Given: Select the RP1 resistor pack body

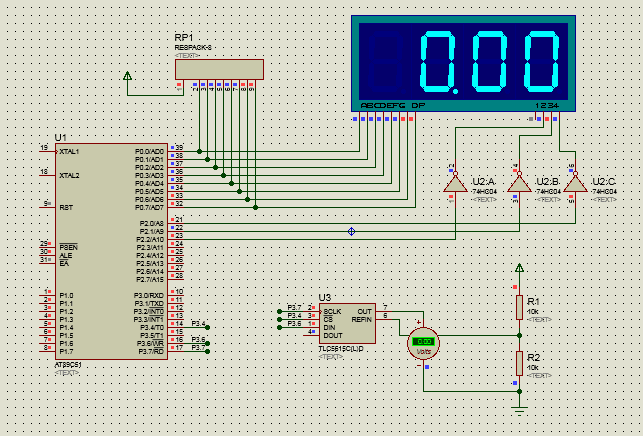Looking at the screenshot, I should point(219,69).
